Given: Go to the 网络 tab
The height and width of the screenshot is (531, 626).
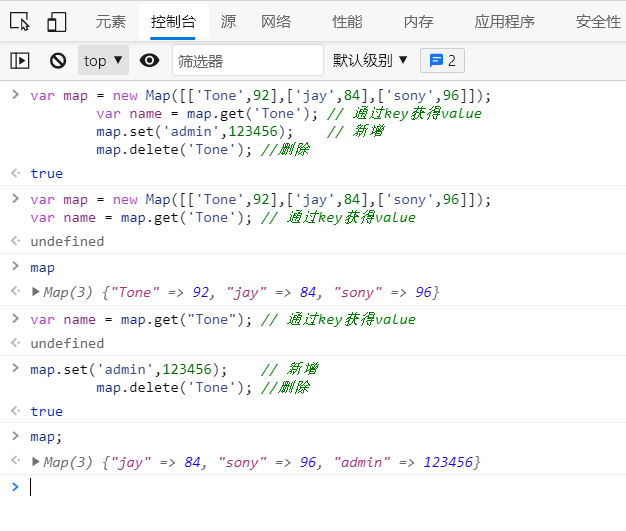Looking at the screenshot, I should pyautogui.click(x=276, y=21).
